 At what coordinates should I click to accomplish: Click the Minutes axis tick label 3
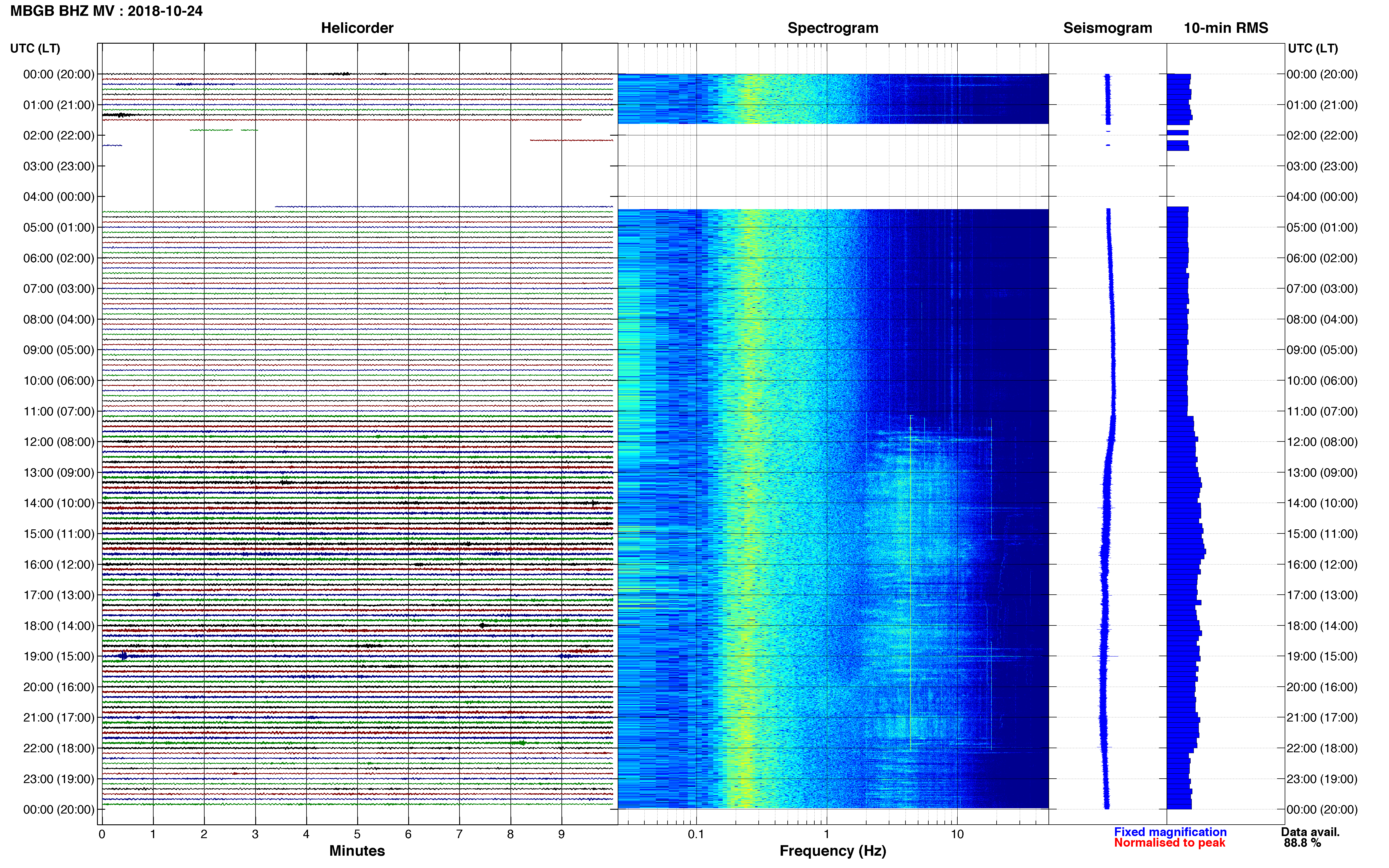click(x=255, y=834)
